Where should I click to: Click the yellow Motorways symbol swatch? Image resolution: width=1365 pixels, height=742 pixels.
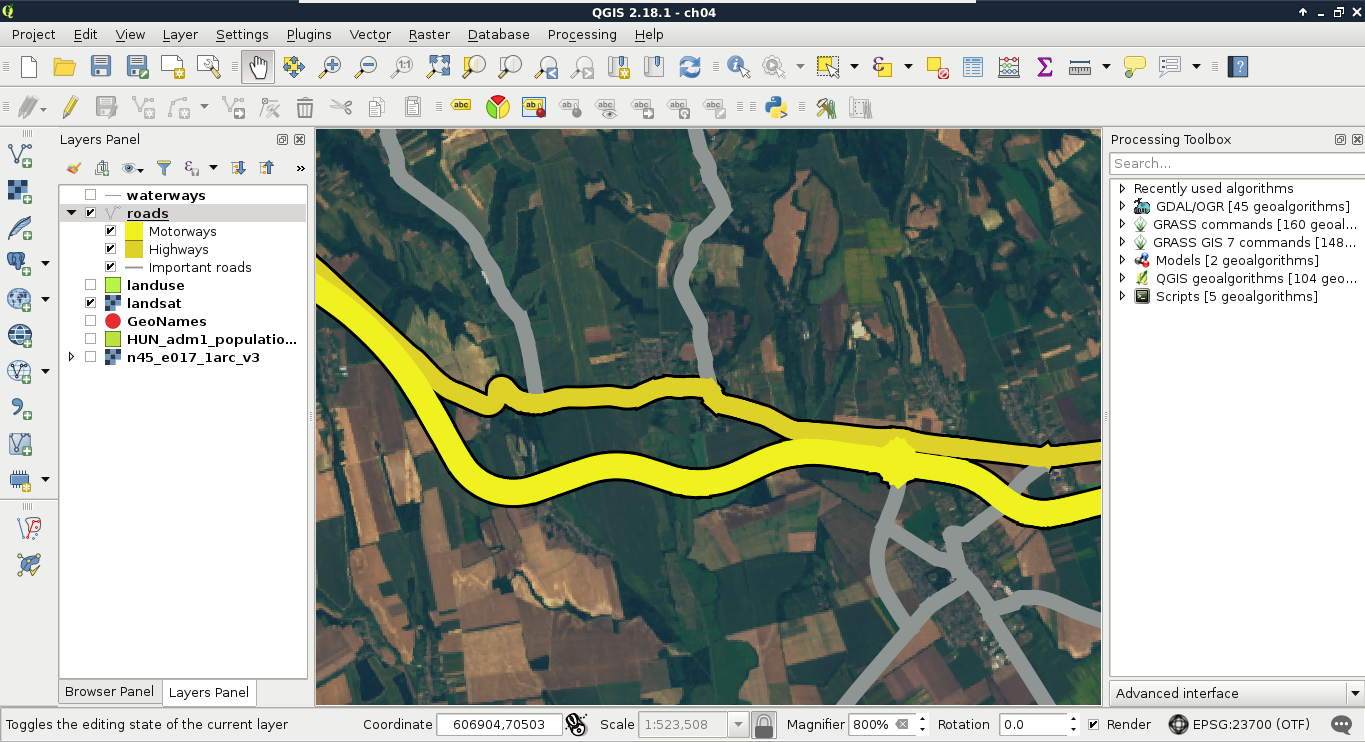(134, 231)
